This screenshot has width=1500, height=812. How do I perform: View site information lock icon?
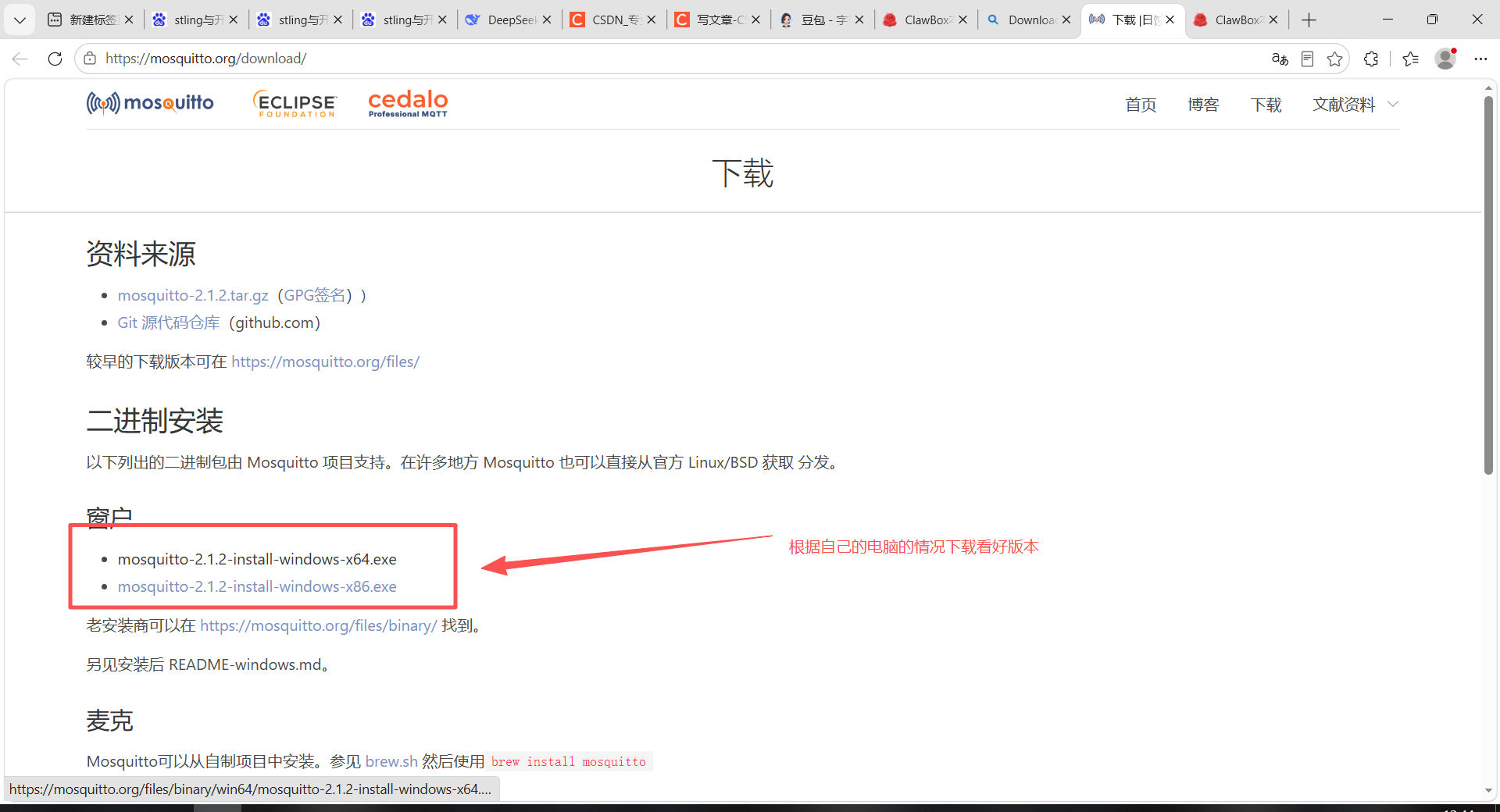coord(90,59)
